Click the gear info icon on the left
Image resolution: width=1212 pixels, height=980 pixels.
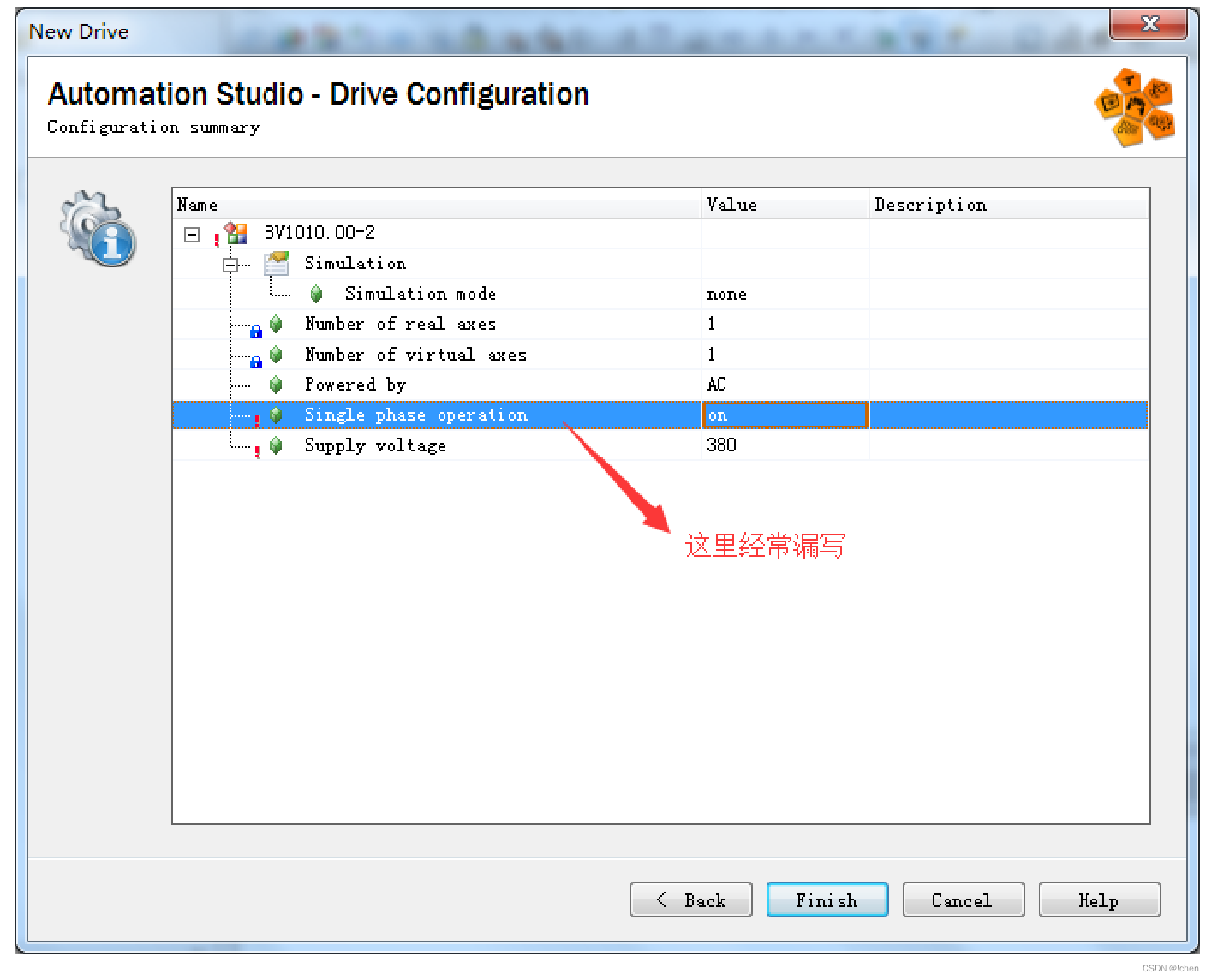(x=98, y=228)
